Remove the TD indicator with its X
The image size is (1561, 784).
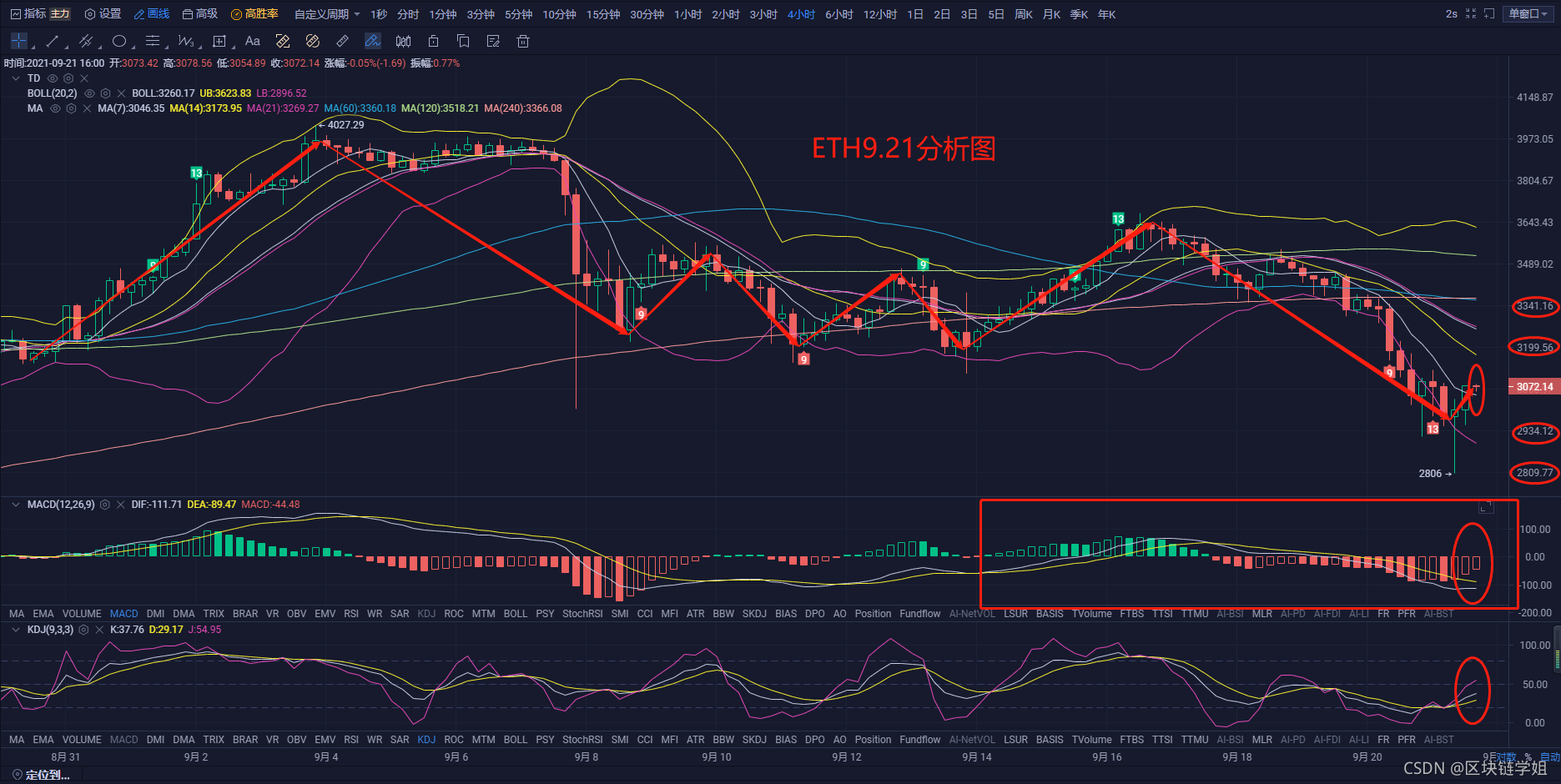pos(84,78)
